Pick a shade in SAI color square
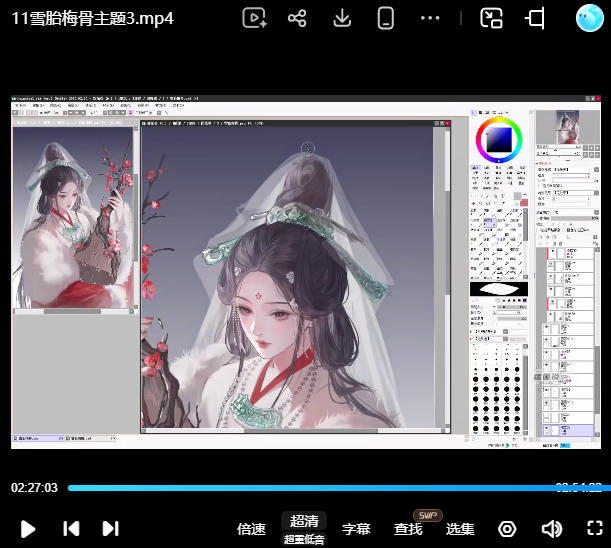611x548 pixels. [x=499, y=140]
